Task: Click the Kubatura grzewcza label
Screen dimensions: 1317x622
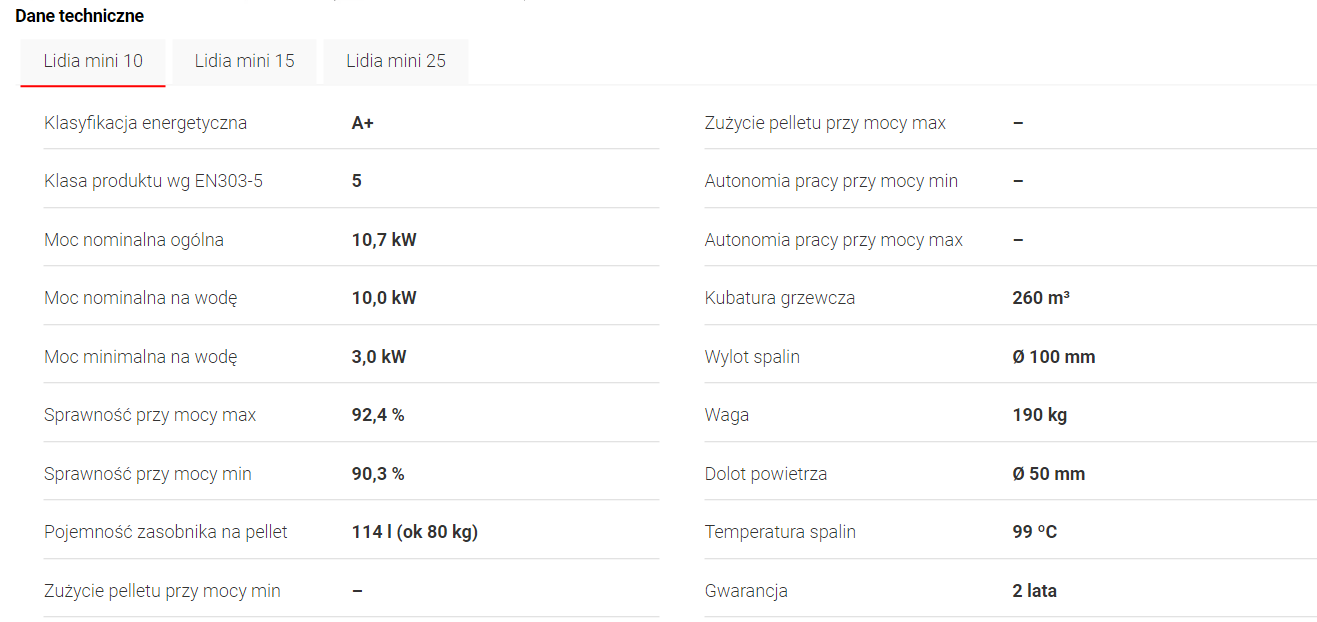Action: point(780,298)
